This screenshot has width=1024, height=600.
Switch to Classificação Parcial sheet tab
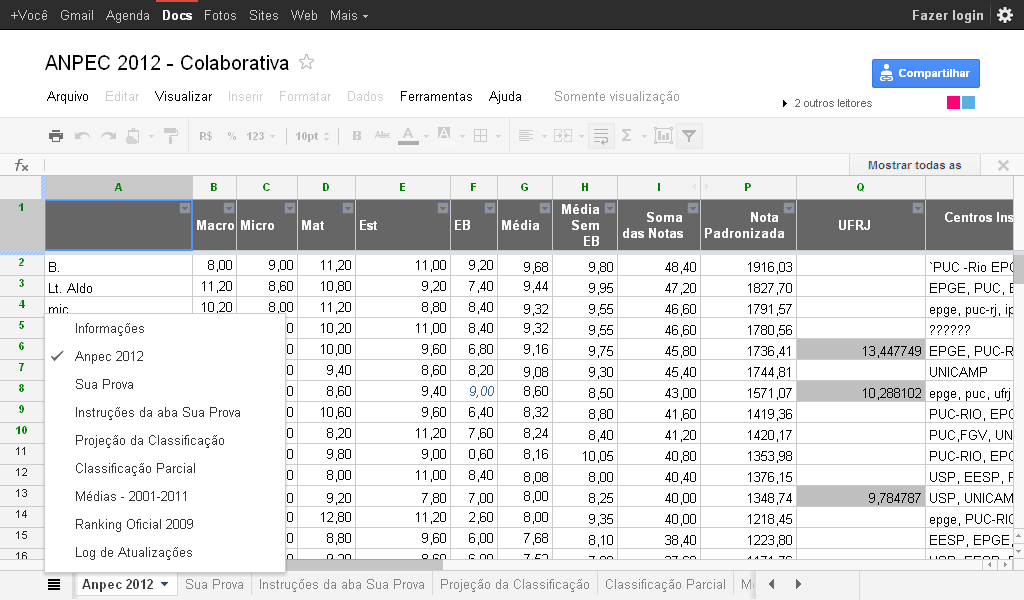click(665, 584)
